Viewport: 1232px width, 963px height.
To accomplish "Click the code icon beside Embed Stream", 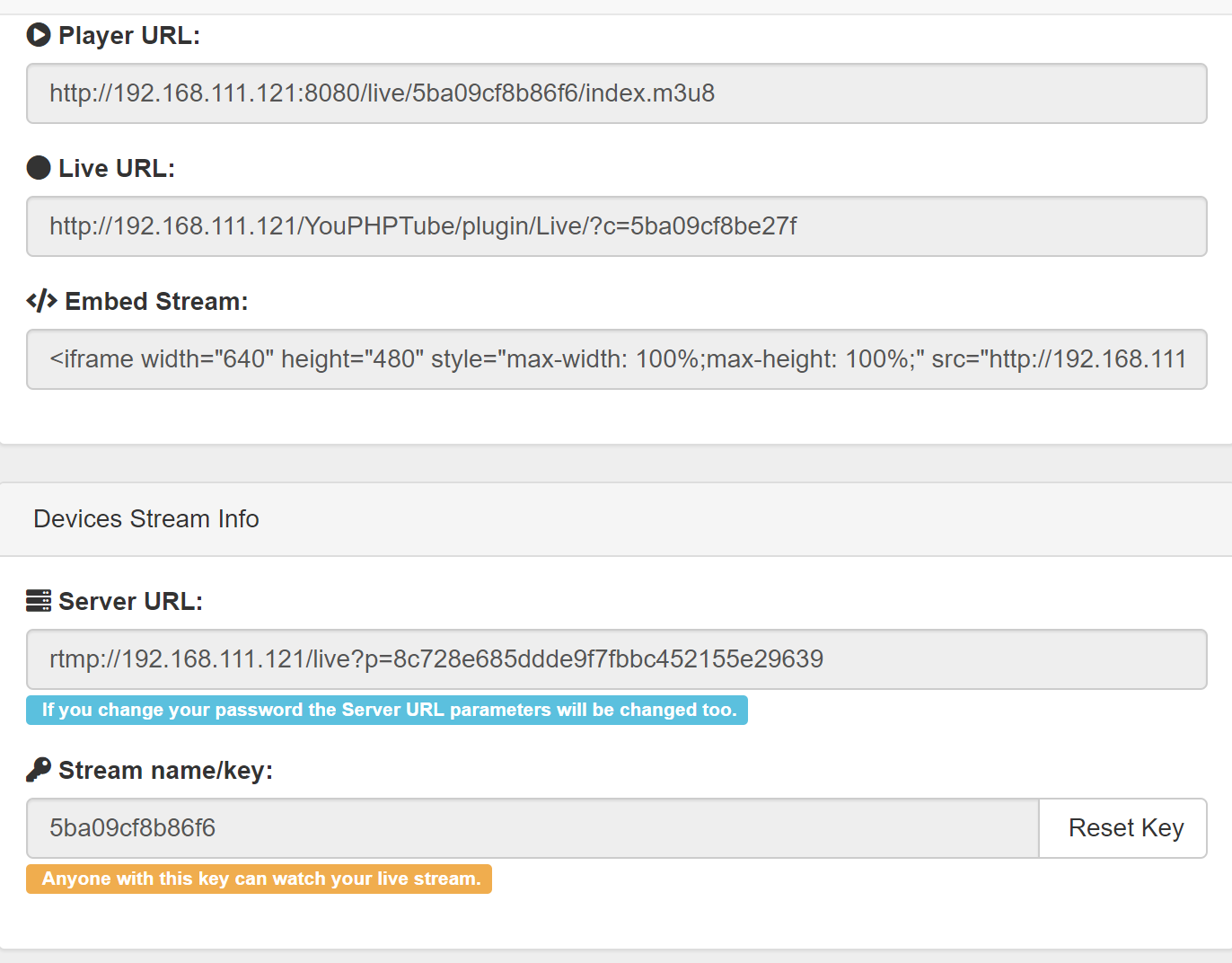I will click(40, 301).
